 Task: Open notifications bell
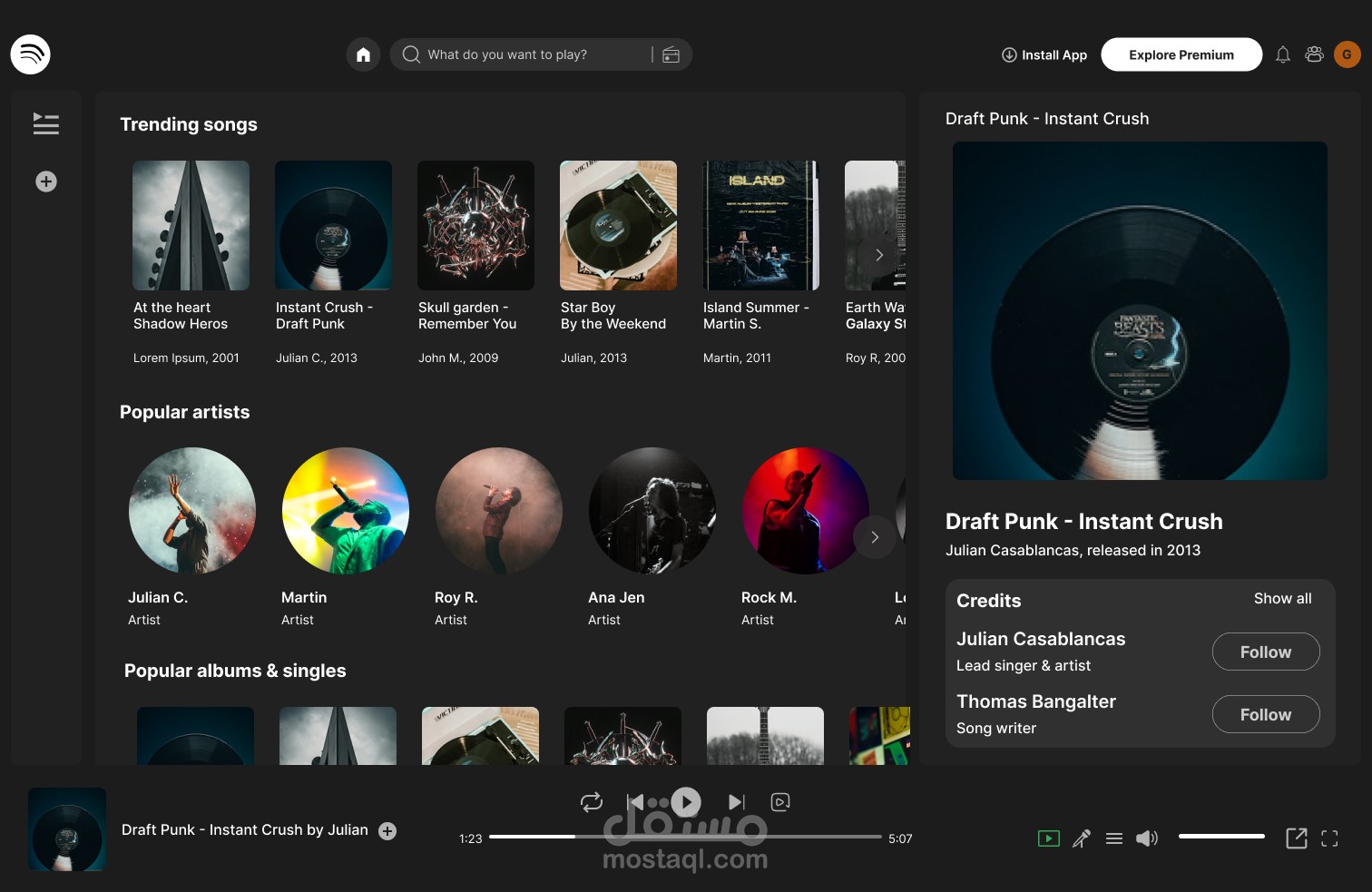tap(1282, 54)
